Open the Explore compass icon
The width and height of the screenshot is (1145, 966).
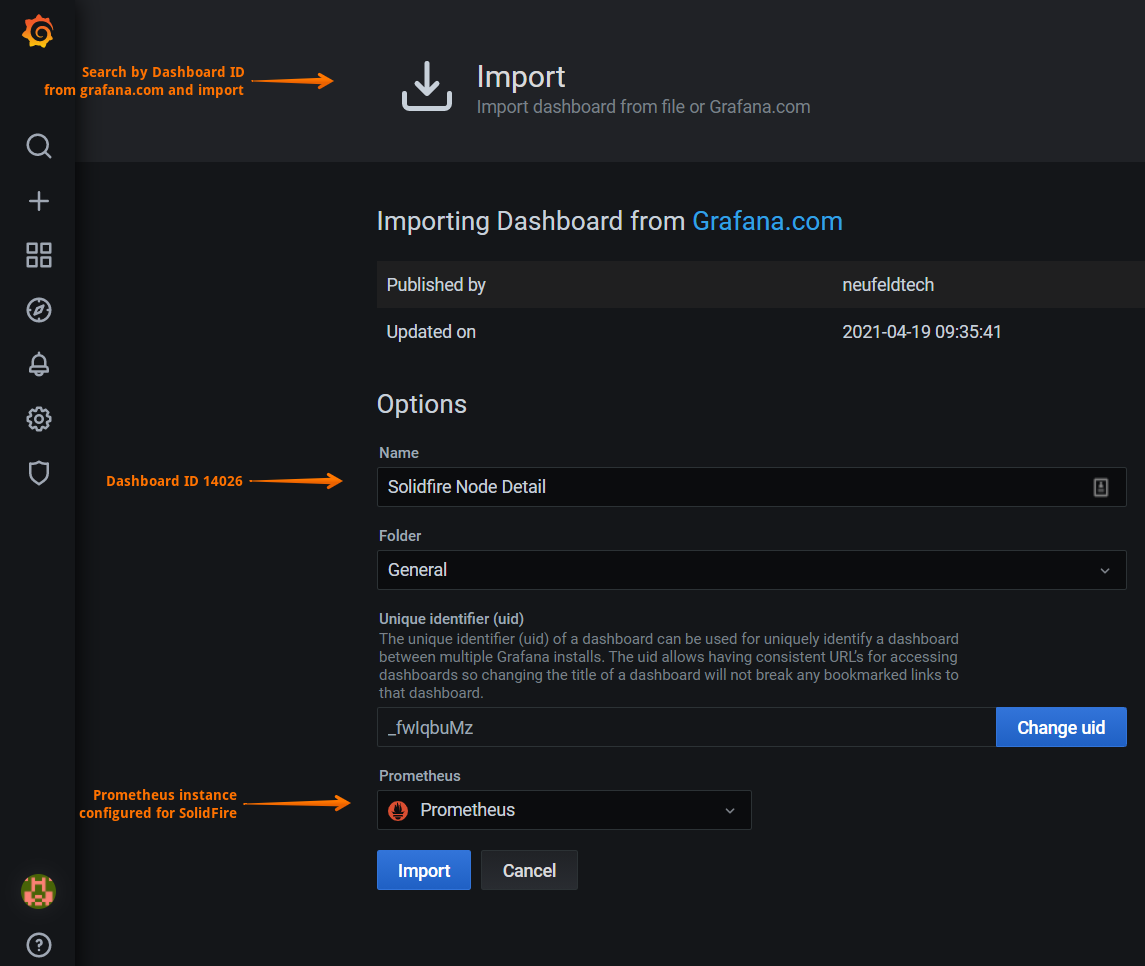tap(39, 310)
